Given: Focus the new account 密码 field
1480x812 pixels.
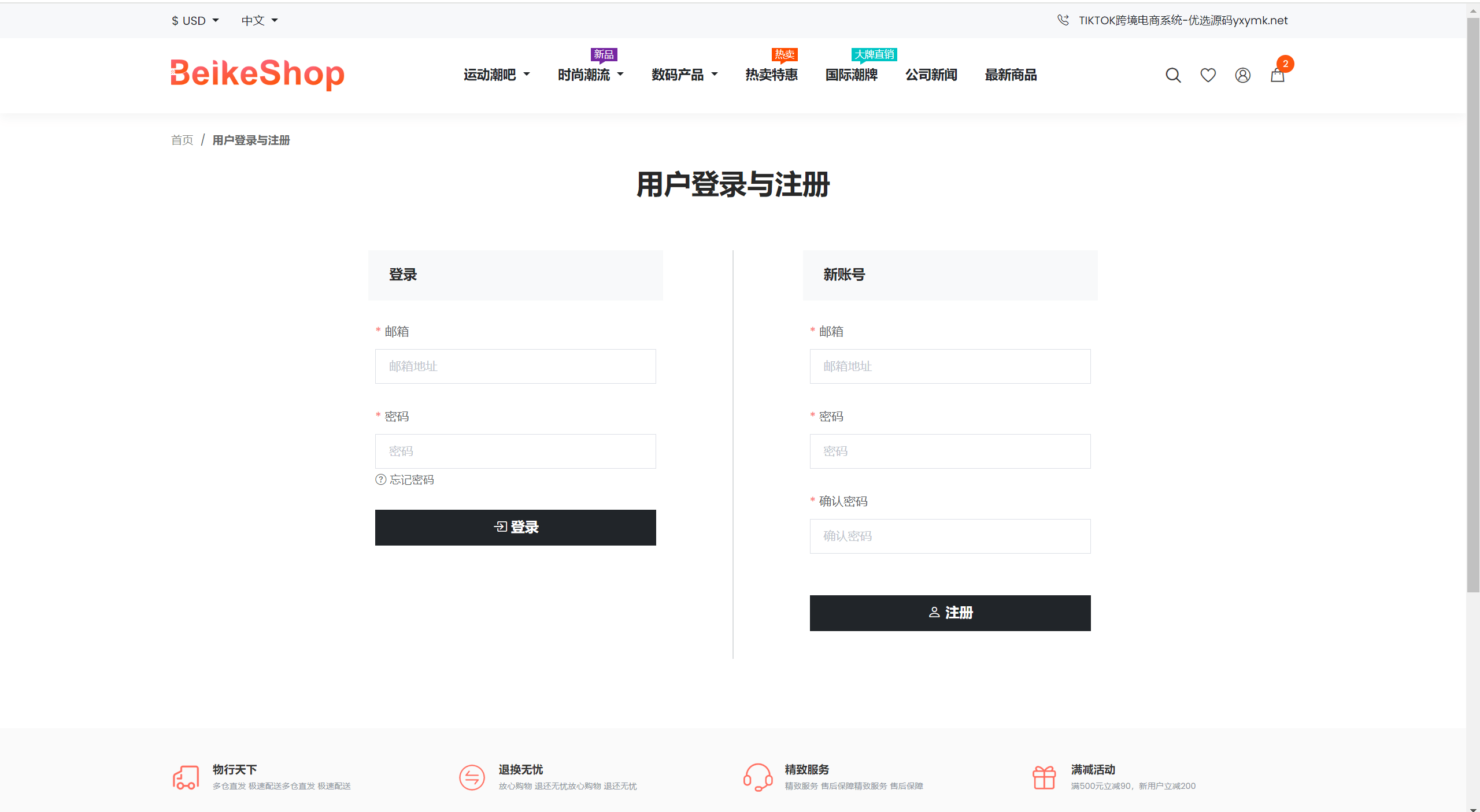Looking at the screenshot, I should pos(950,451).
